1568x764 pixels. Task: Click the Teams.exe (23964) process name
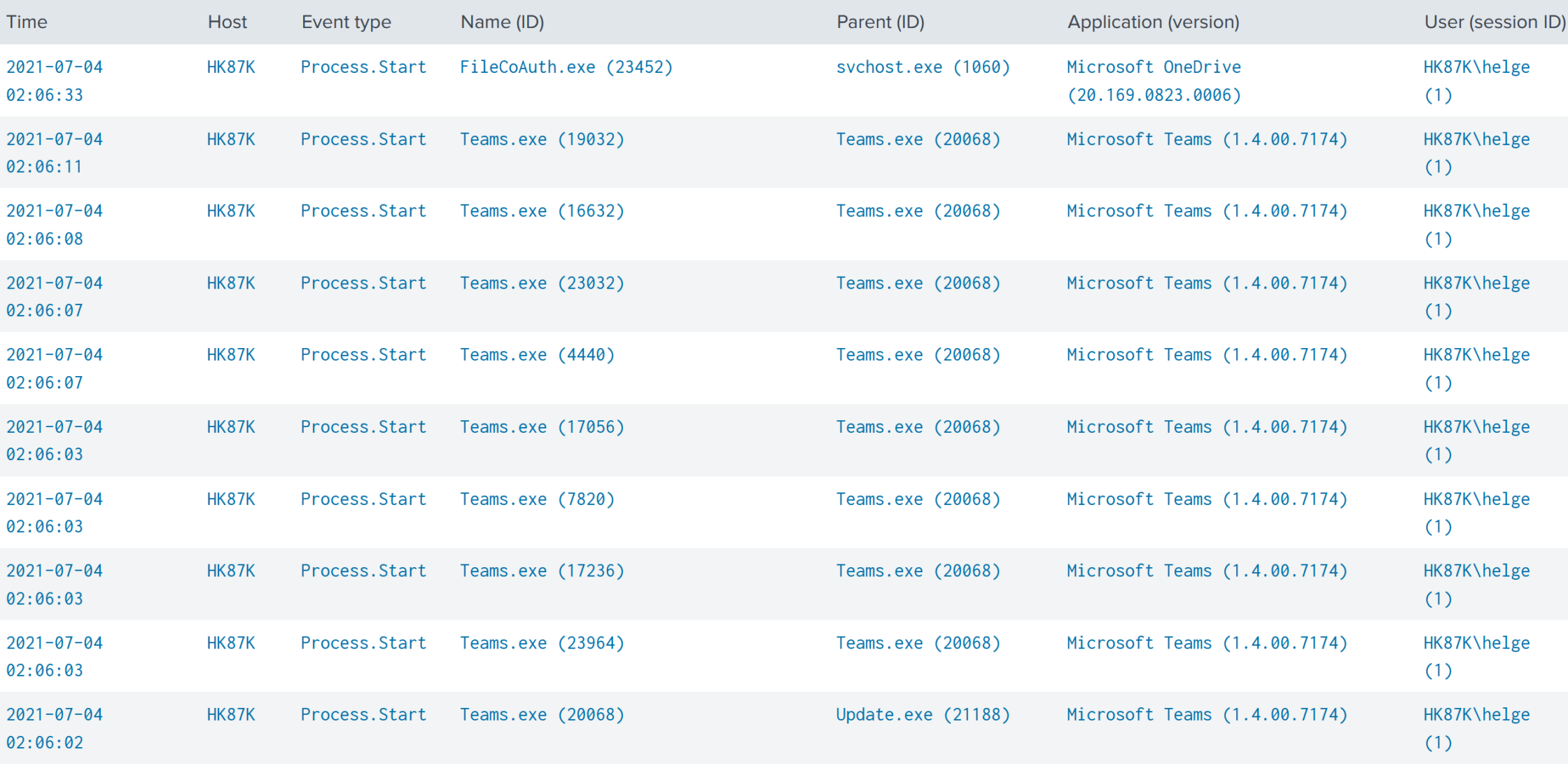point(541,643)
